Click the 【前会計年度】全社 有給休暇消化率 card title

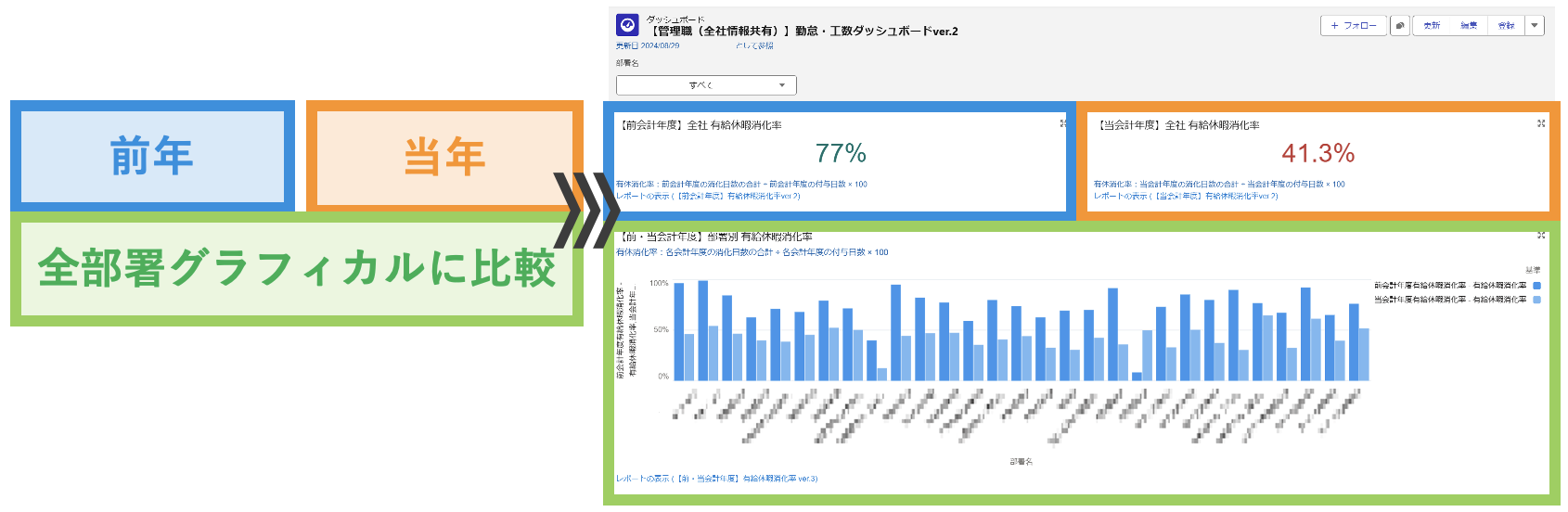(701, 125)
